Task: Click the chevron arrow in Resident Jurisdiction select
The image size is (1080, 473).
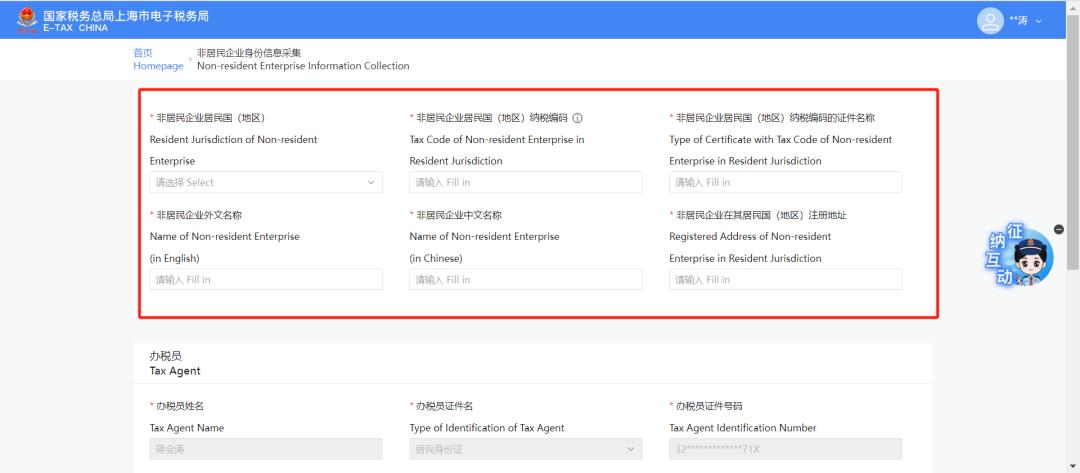Action: (371, 182)
